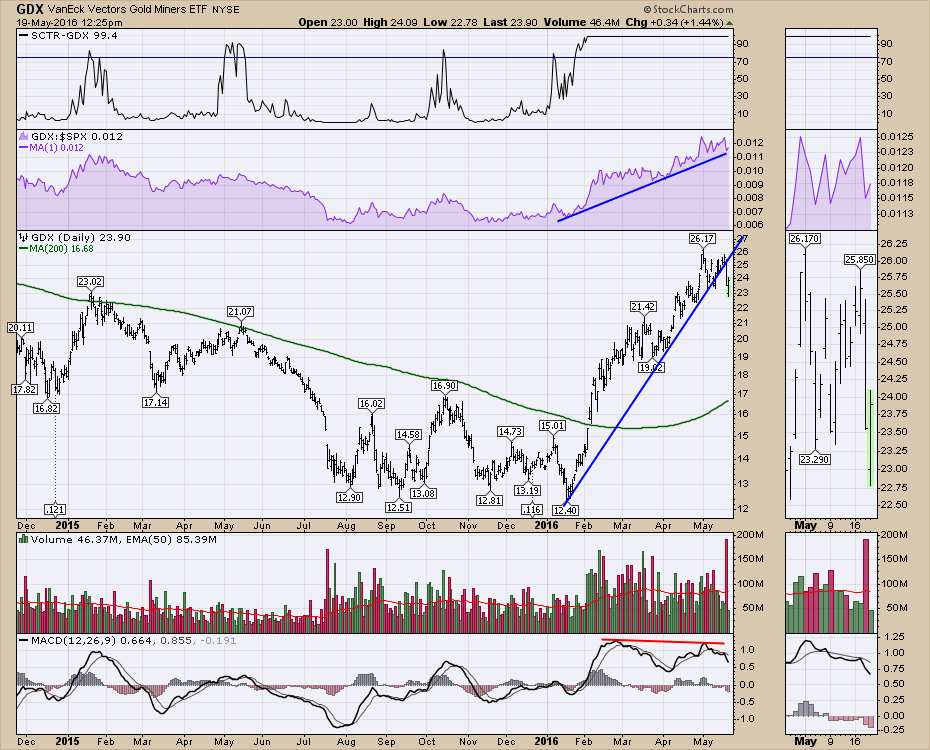The height and width of the screenshot is (750, 930).
Task: Click the purple line marker before MA(1)
Action: point(24,148)
